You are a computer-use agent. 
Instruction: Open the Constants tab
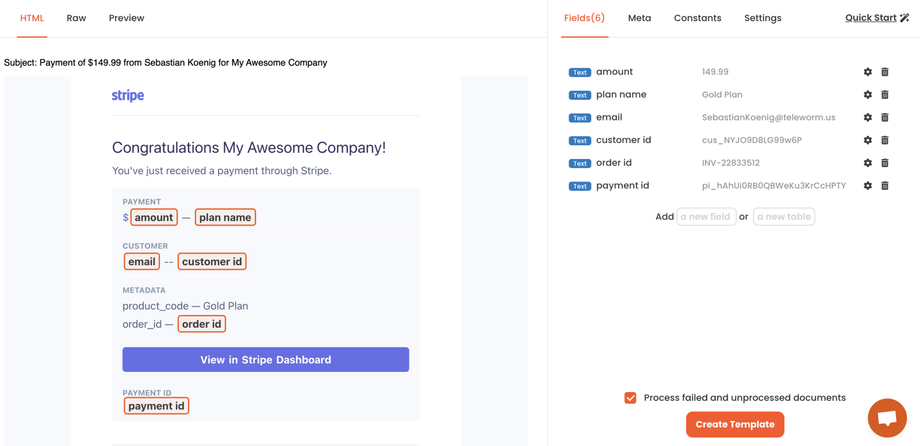click(697, 18)
